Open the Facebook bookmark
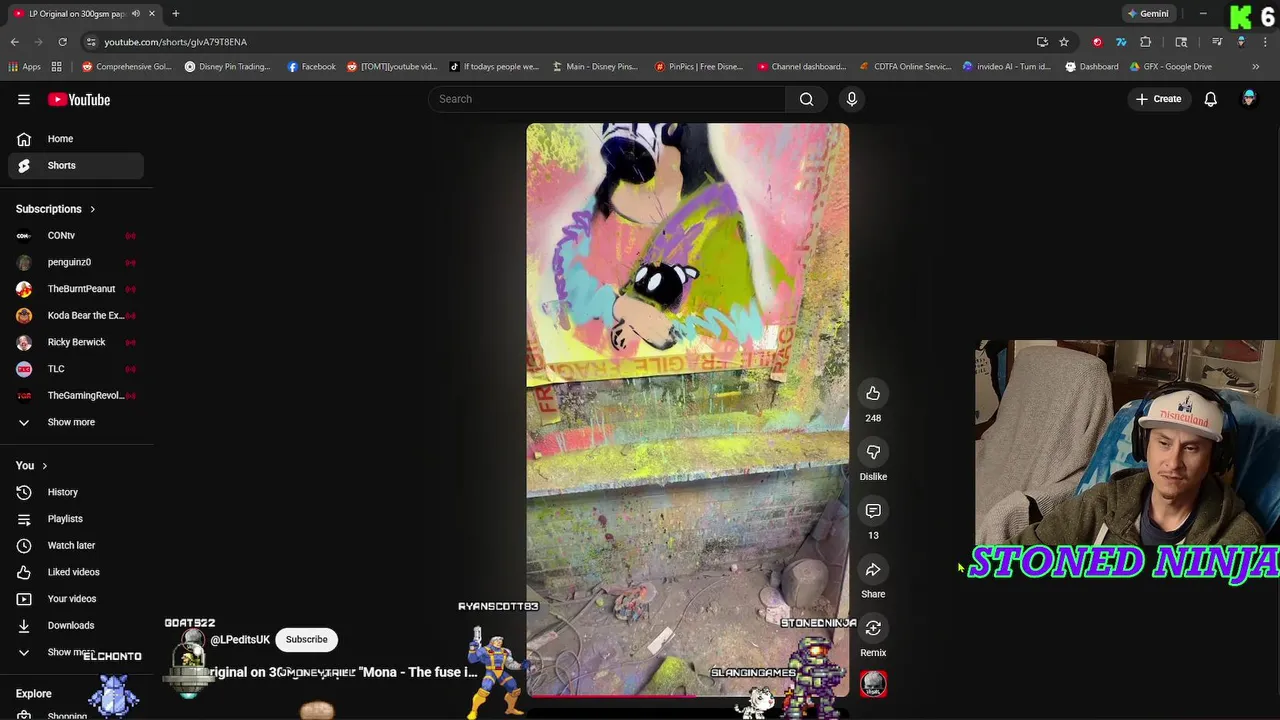 click(311, 67)
